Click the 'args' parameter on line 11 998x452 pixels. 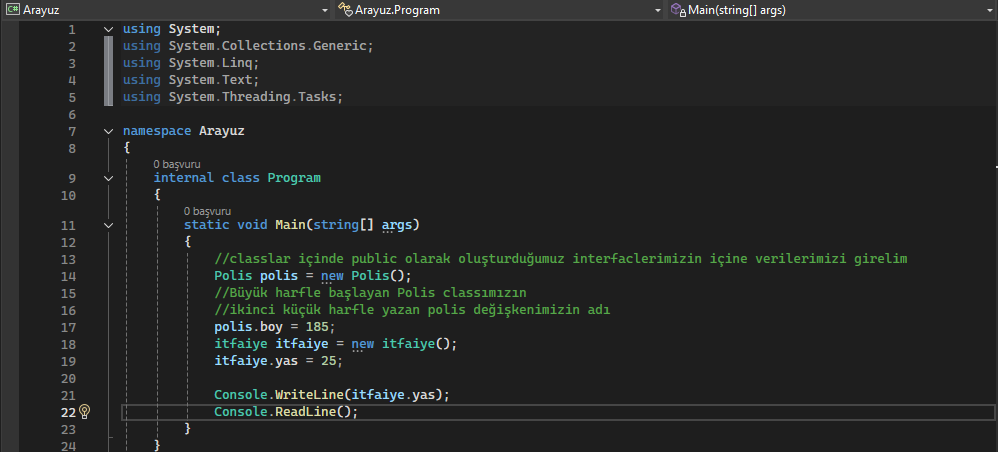click(x=397, y=225)
